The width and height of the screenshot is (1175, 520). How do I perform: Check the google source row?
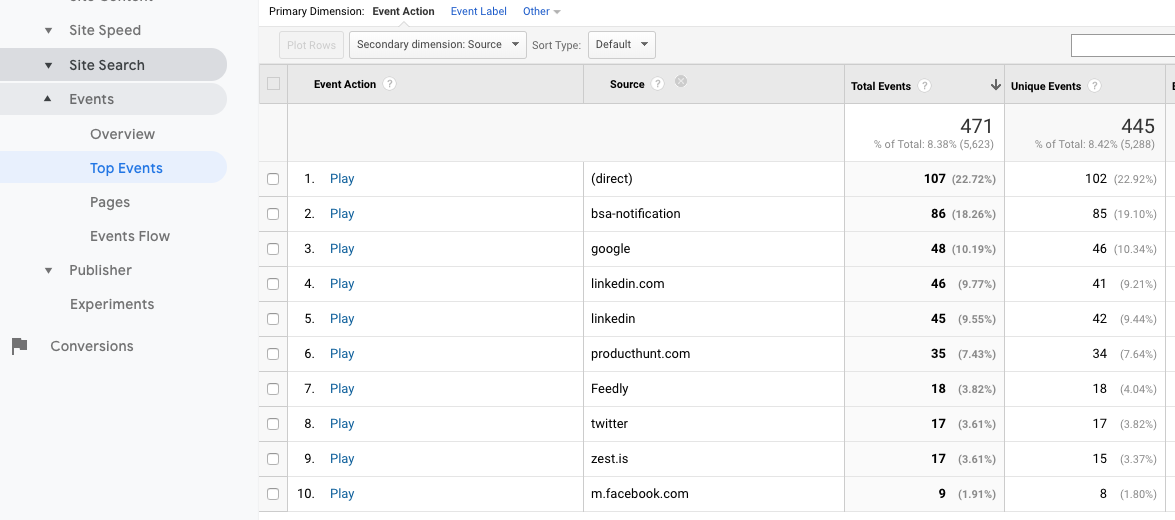click(273, 249)
